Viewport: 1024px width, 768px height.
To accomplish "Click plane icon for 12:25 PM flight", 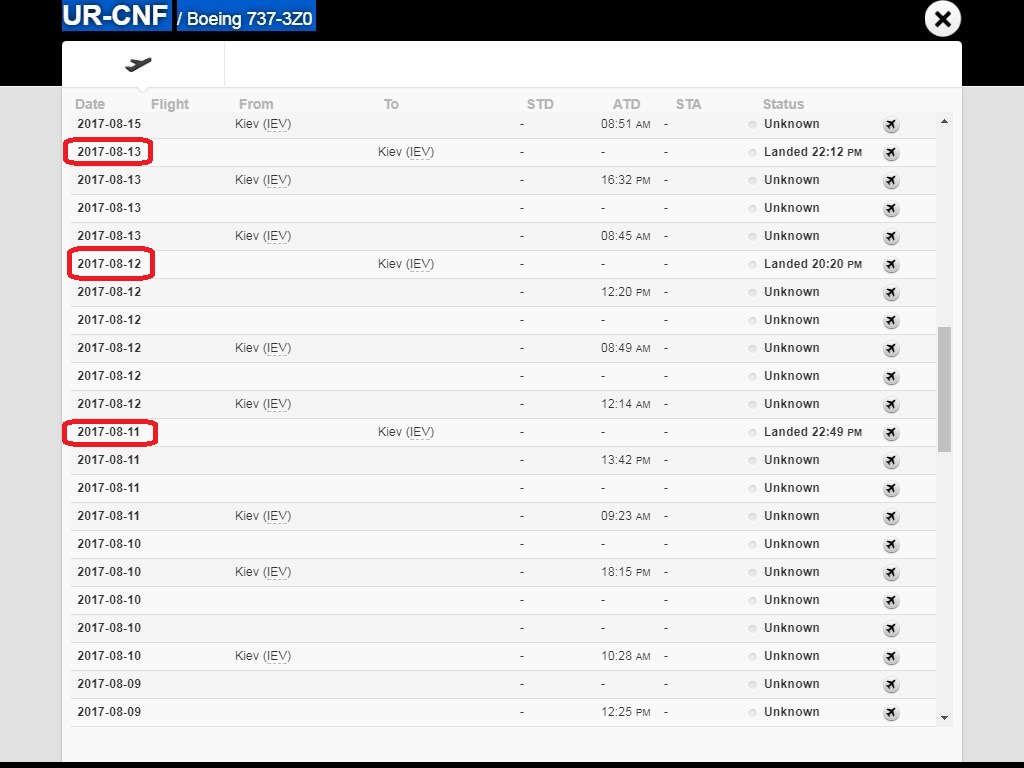I will point(891,713).
